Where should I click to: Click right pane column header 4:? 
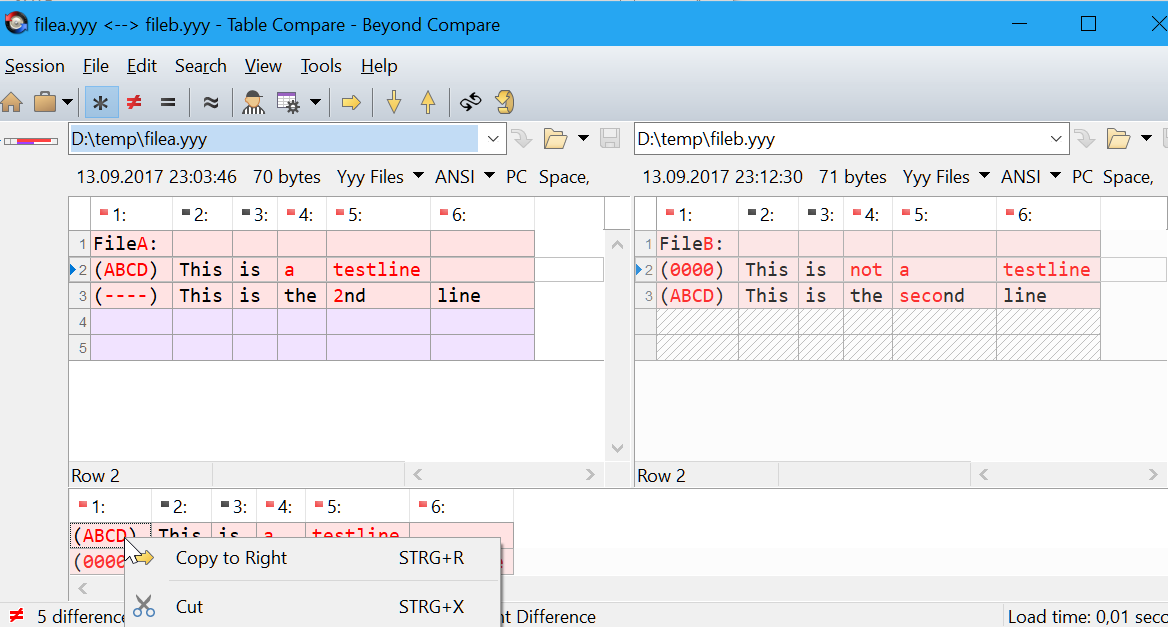coord(868,214)
